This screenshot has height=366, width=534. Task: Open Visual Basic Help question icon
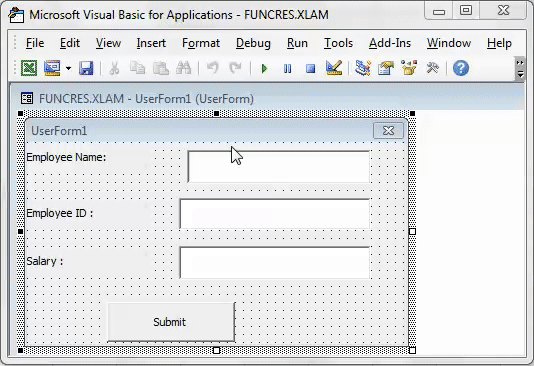pos(461,68)
